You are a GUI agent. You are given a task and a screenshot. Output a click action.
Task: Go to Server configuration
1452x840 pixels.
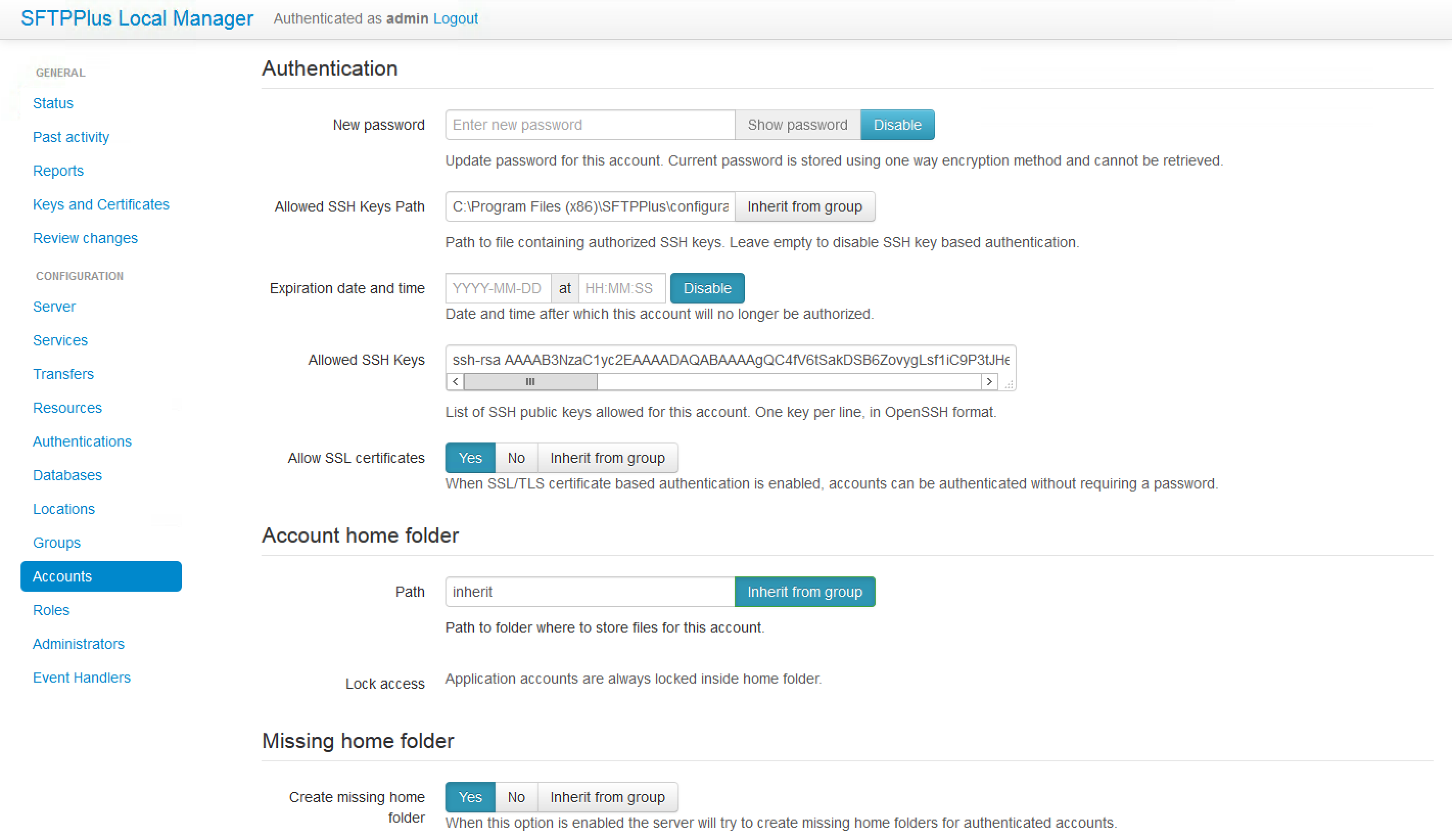tap(54, 307)
